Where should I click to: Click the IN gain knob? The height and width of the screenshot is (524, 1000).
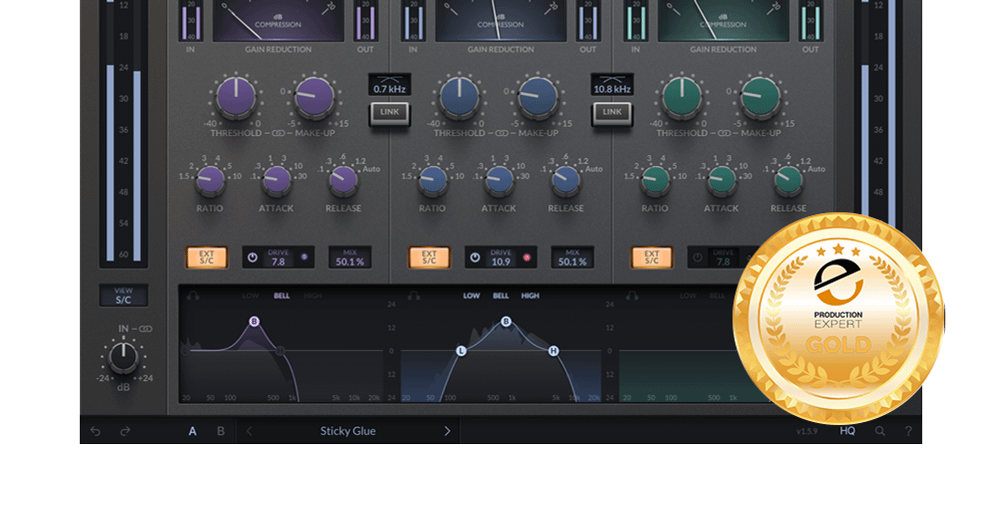(x=124, y=356)
